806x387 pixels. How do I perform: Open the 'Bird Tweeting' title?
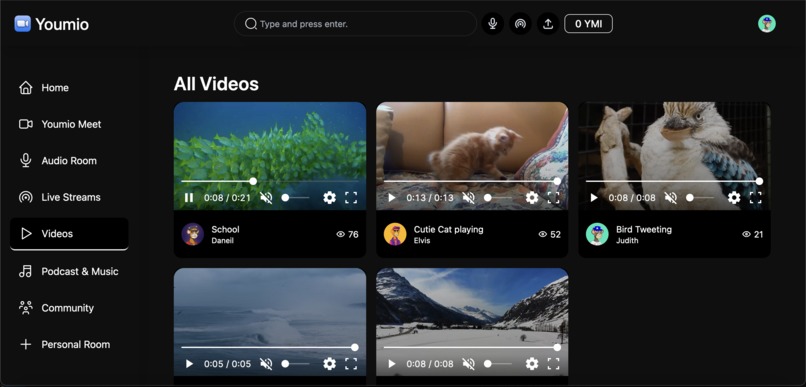click(x=644, y=230)
